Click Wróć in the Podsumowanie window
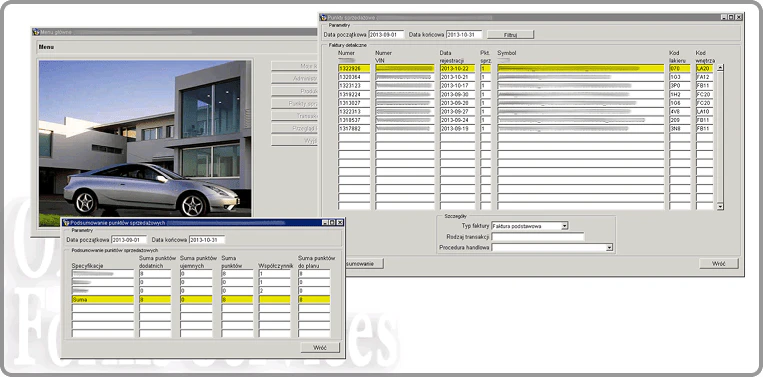The image size is (763, 377). pyautogui.click(x=320, y=347)
